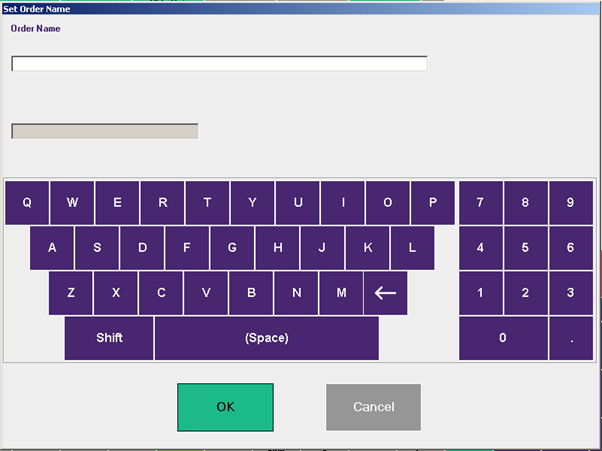Tap the F key

187,248
